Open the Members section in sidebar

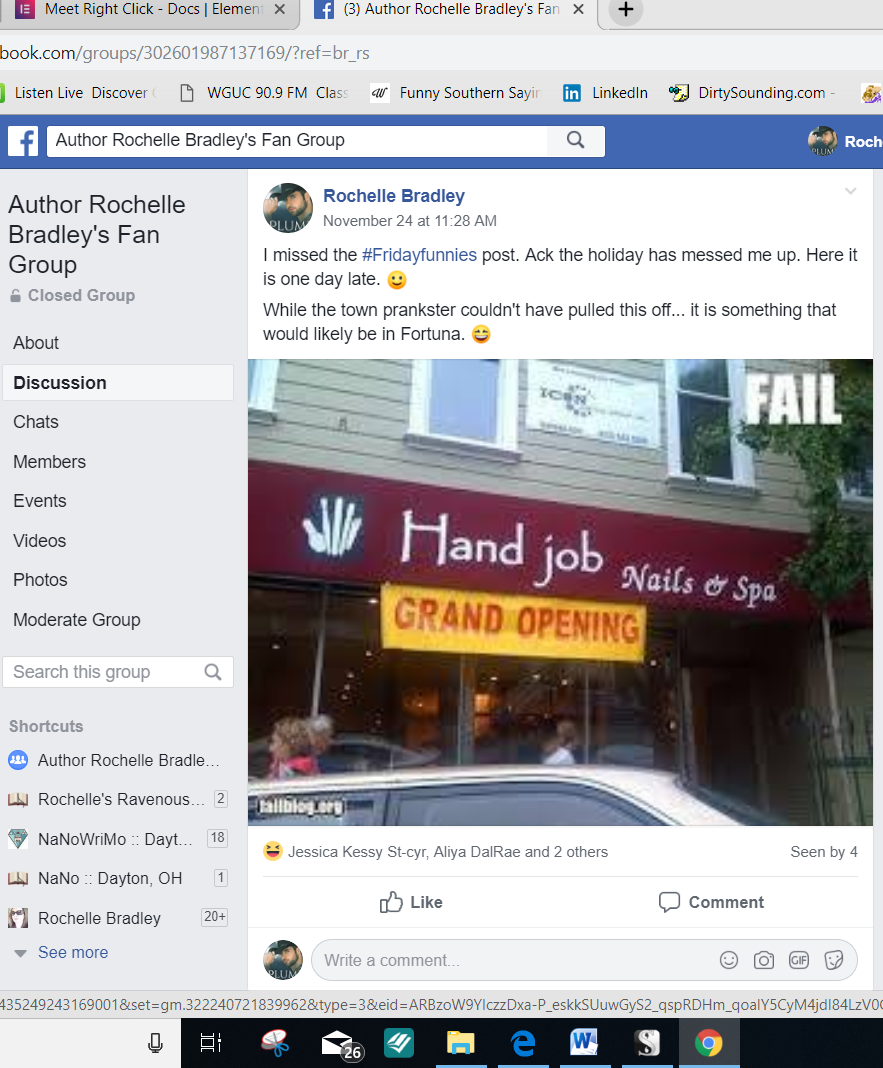(x=50, y=462)
